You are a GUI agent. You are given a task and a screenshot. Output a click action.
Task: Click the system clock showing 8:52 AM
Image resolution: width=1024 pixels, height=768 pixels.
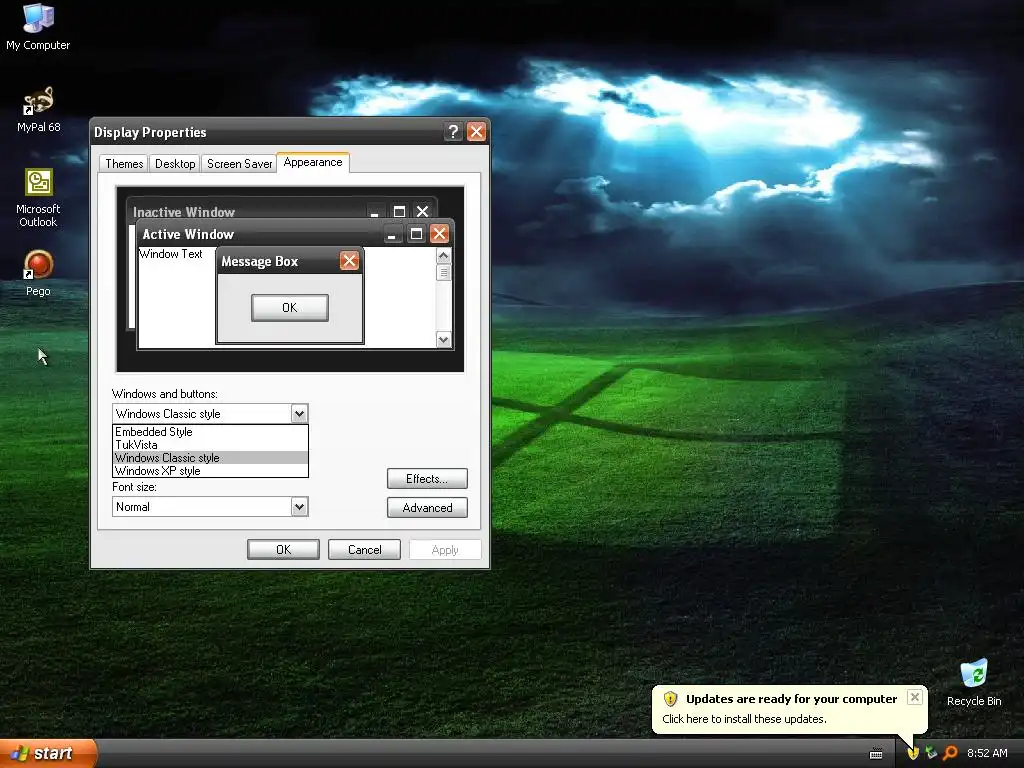(987, 753)
